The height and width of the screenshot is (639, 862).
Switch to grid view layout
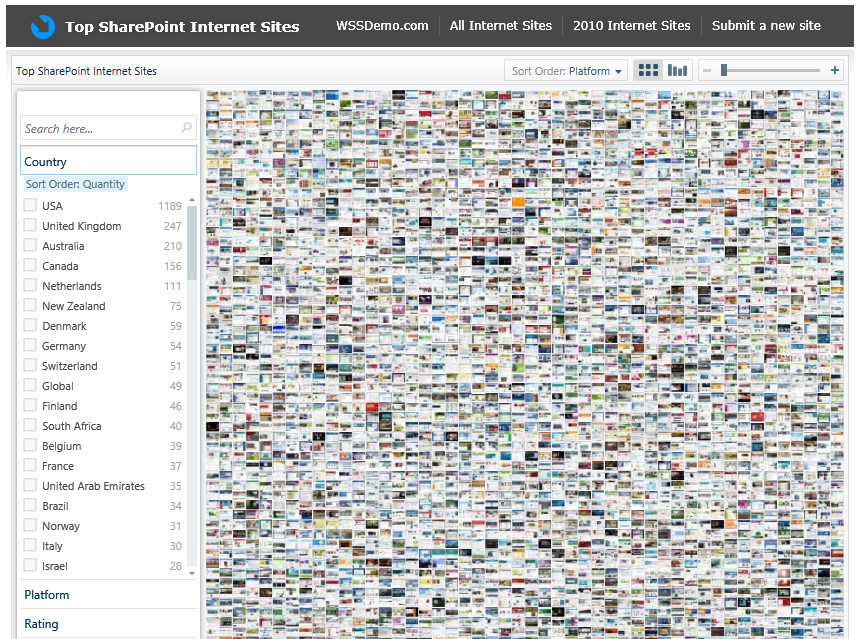(648, 70)
